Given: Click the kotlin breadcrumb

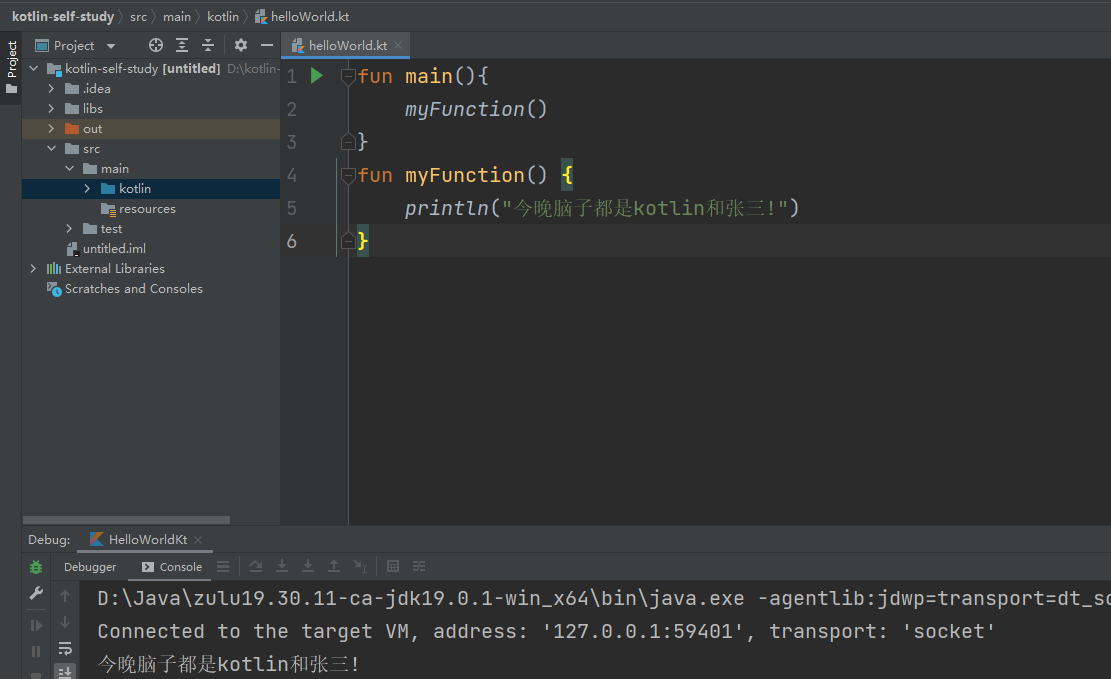Looking at the screenshot, I should coord(223,16).
